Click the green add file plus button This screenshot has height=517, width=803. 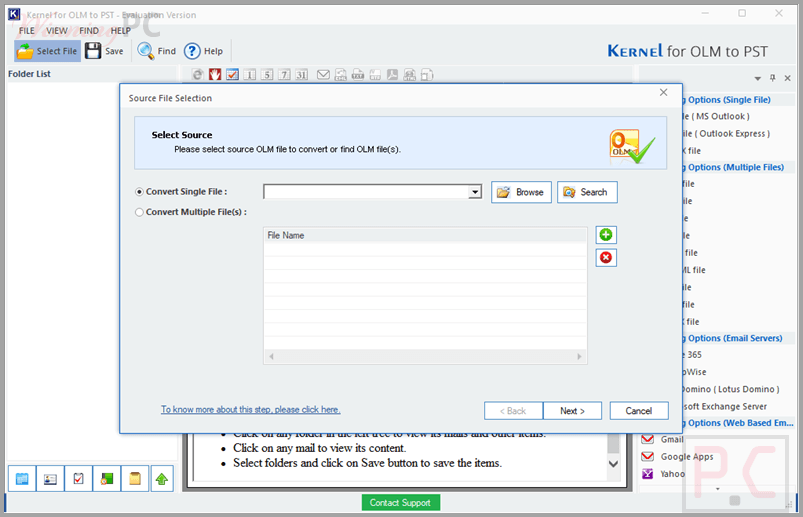606,235
